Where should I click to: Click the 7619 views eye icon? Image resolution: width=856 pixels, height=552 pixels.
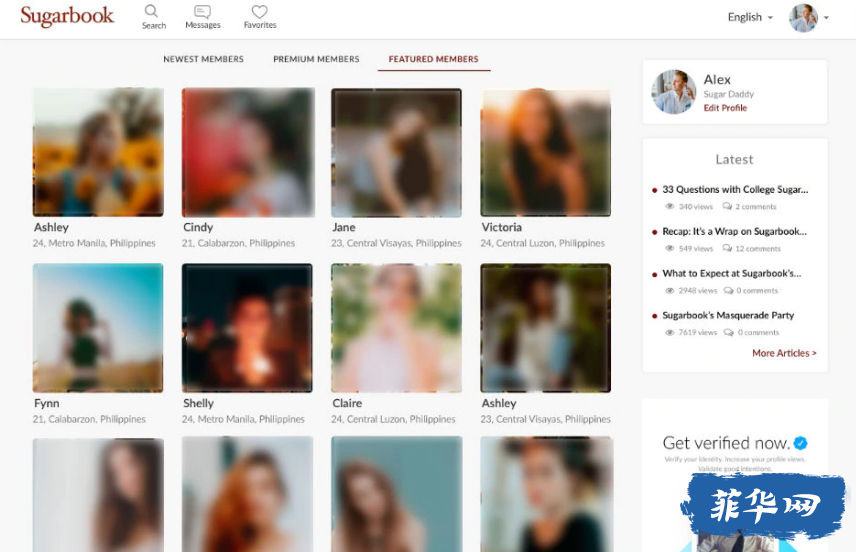[x=669, y=333]
